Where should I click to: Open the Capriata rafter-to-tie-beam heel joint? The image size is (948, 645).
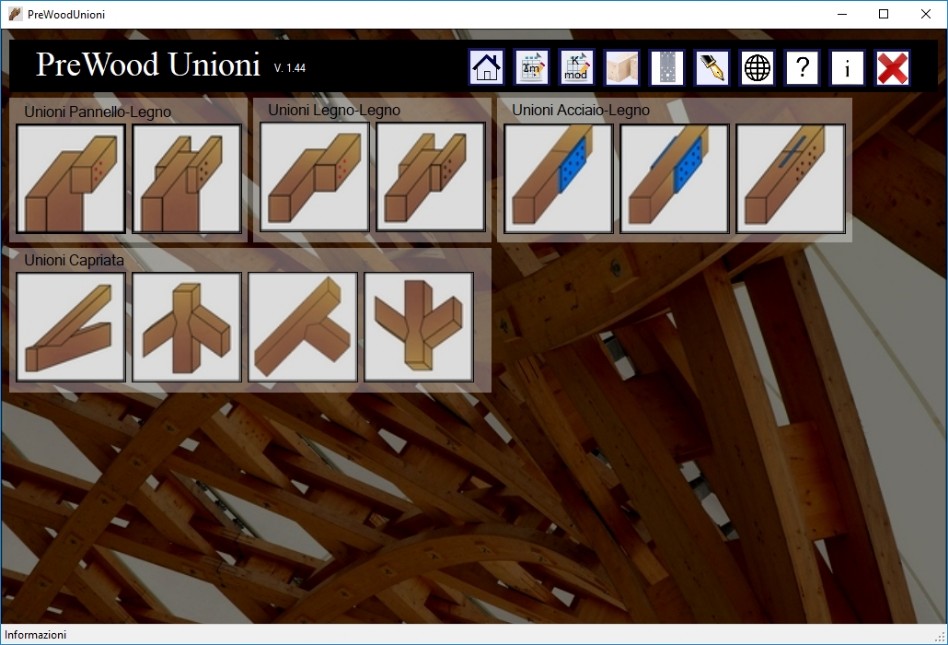coord(71,327)
